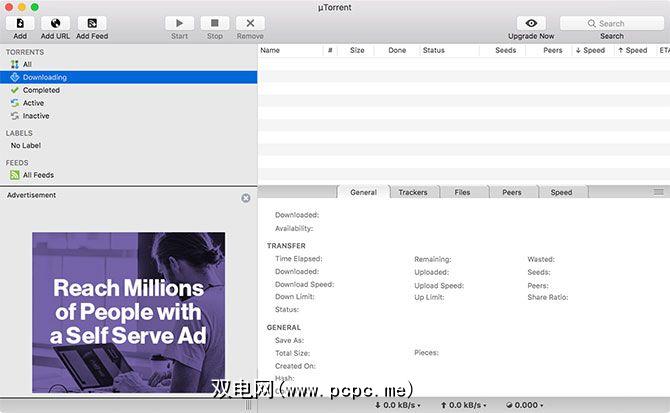Sort by Size column header
670x413 pixels.
[357, 50]
